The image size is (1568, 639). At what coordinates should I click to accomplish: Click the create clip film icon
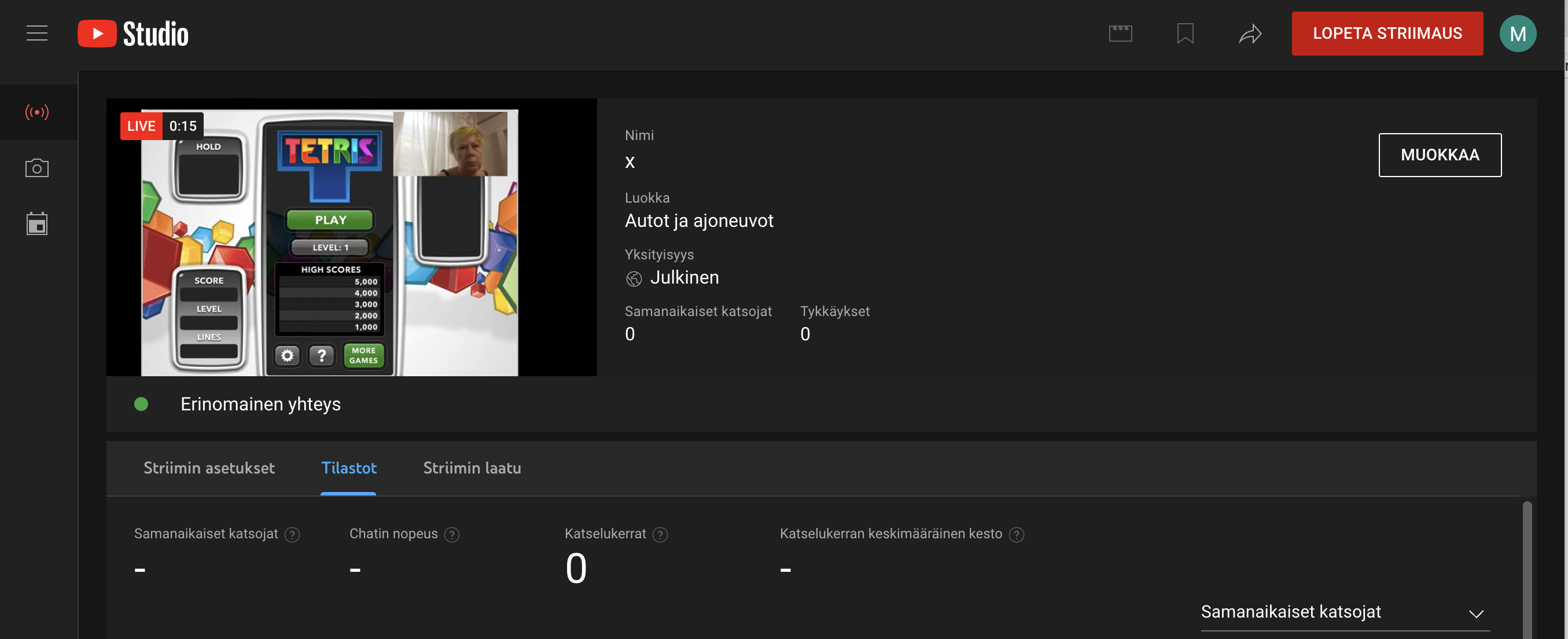point(1120,34)
